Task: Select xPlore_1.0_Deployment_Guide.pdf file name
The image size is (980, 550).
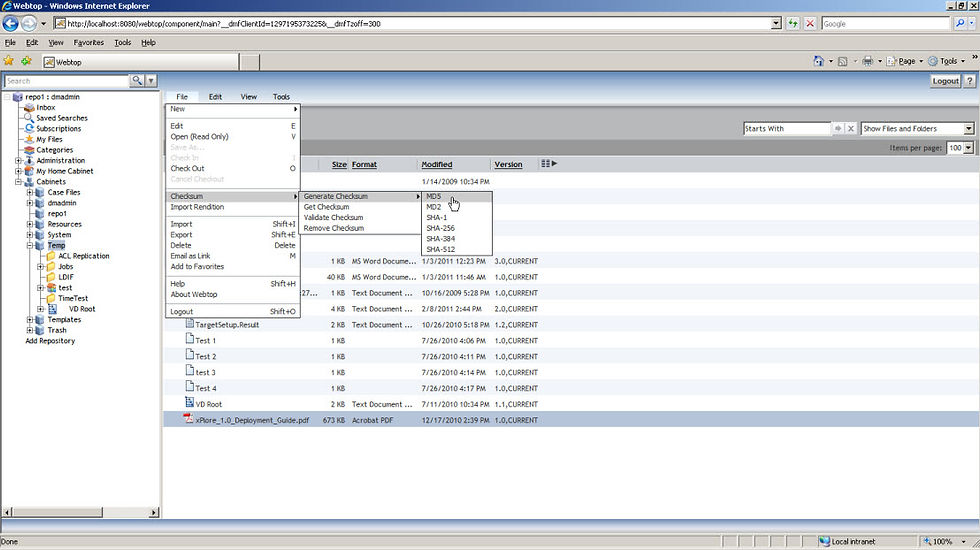Action: click(252, 420)
